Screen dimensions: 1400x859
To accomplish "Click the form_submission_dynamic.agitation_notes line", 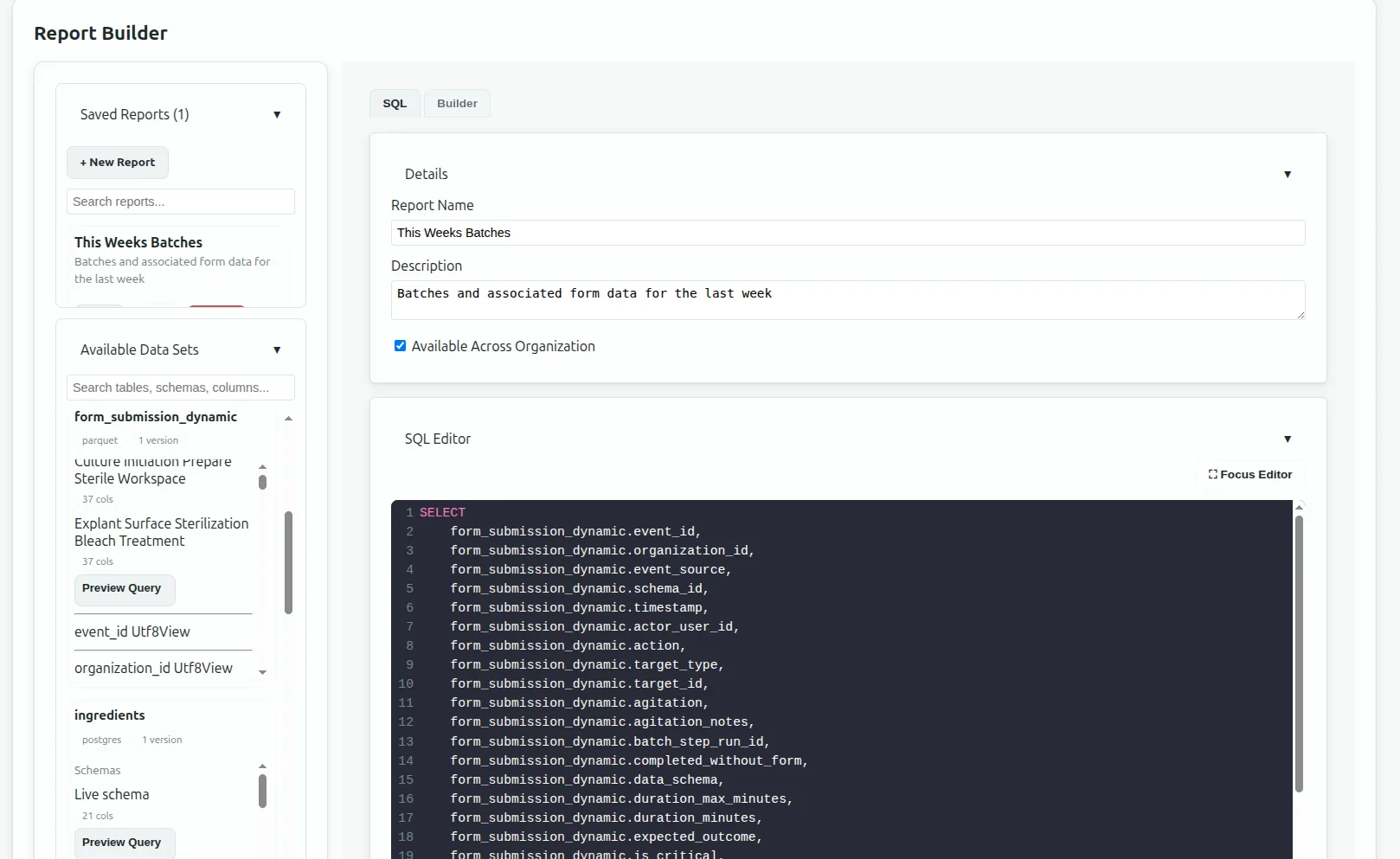I will 602,721.
